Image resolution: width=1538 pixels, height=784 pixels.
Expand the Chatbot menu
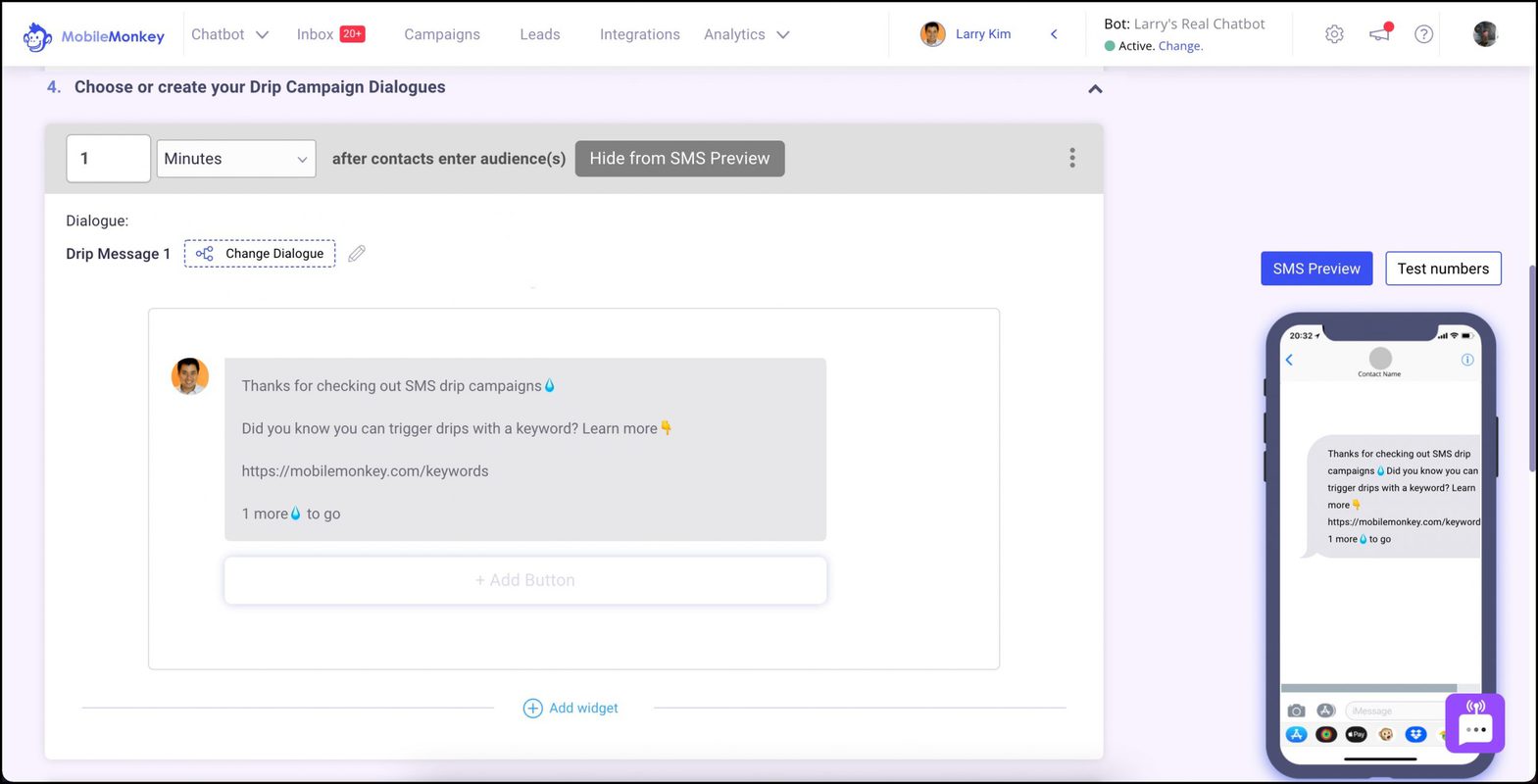coord(229,34)
